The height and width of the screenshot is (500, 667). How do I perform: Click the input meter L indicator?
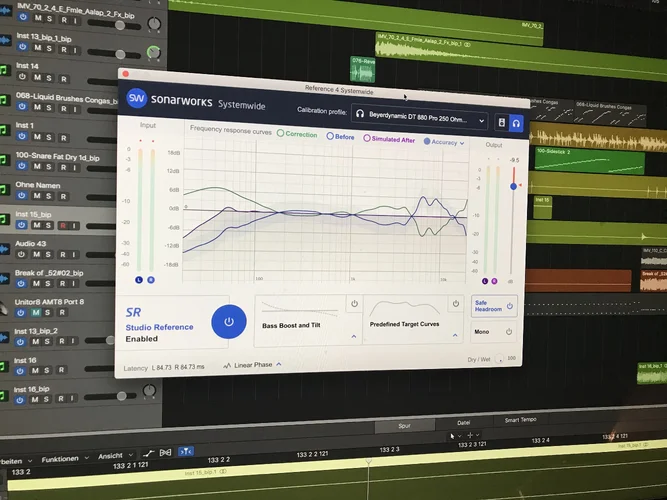tap(139, 280)
